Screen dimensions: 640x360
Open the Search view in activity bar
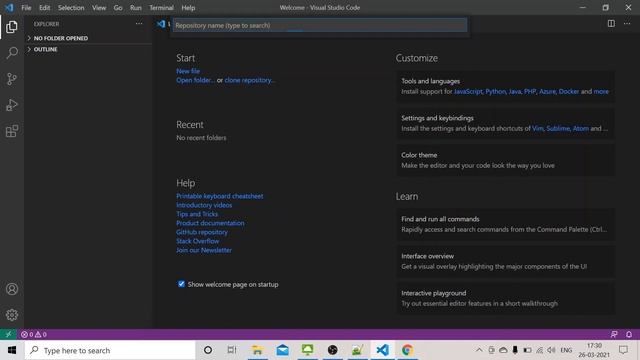click(12, 53)
